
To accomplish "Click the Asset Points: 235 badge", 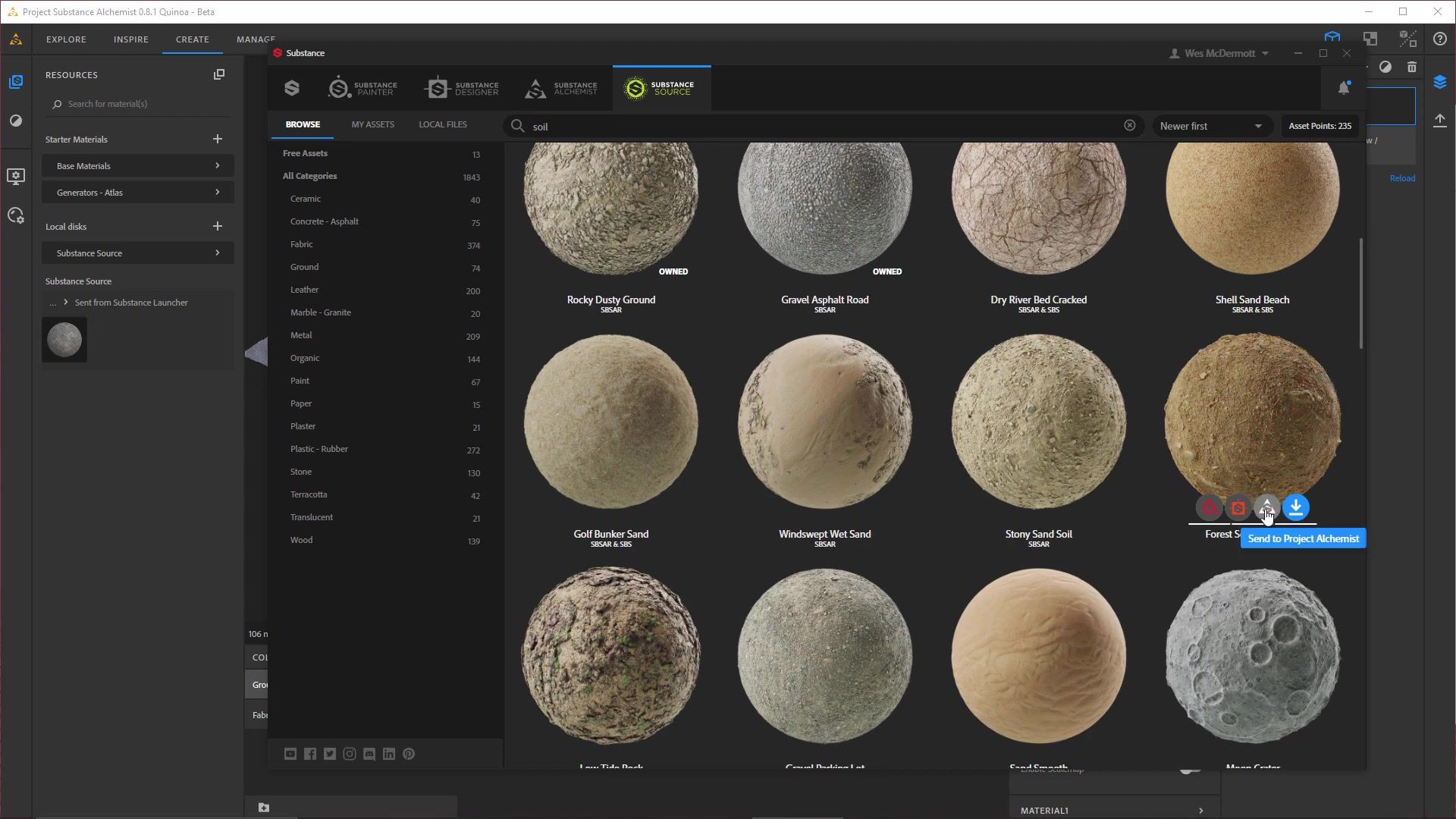I will point(1320,126).
